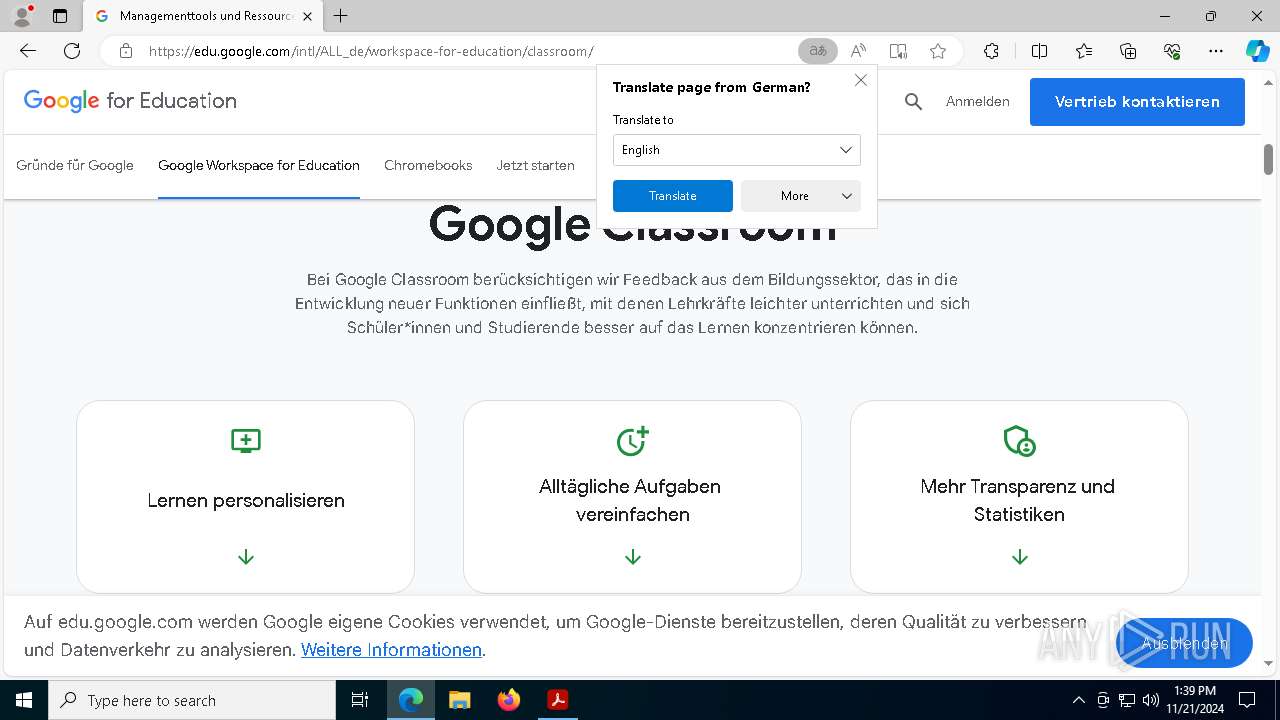Click the Vertrieb kontaktieren button

pos(1137,102)
